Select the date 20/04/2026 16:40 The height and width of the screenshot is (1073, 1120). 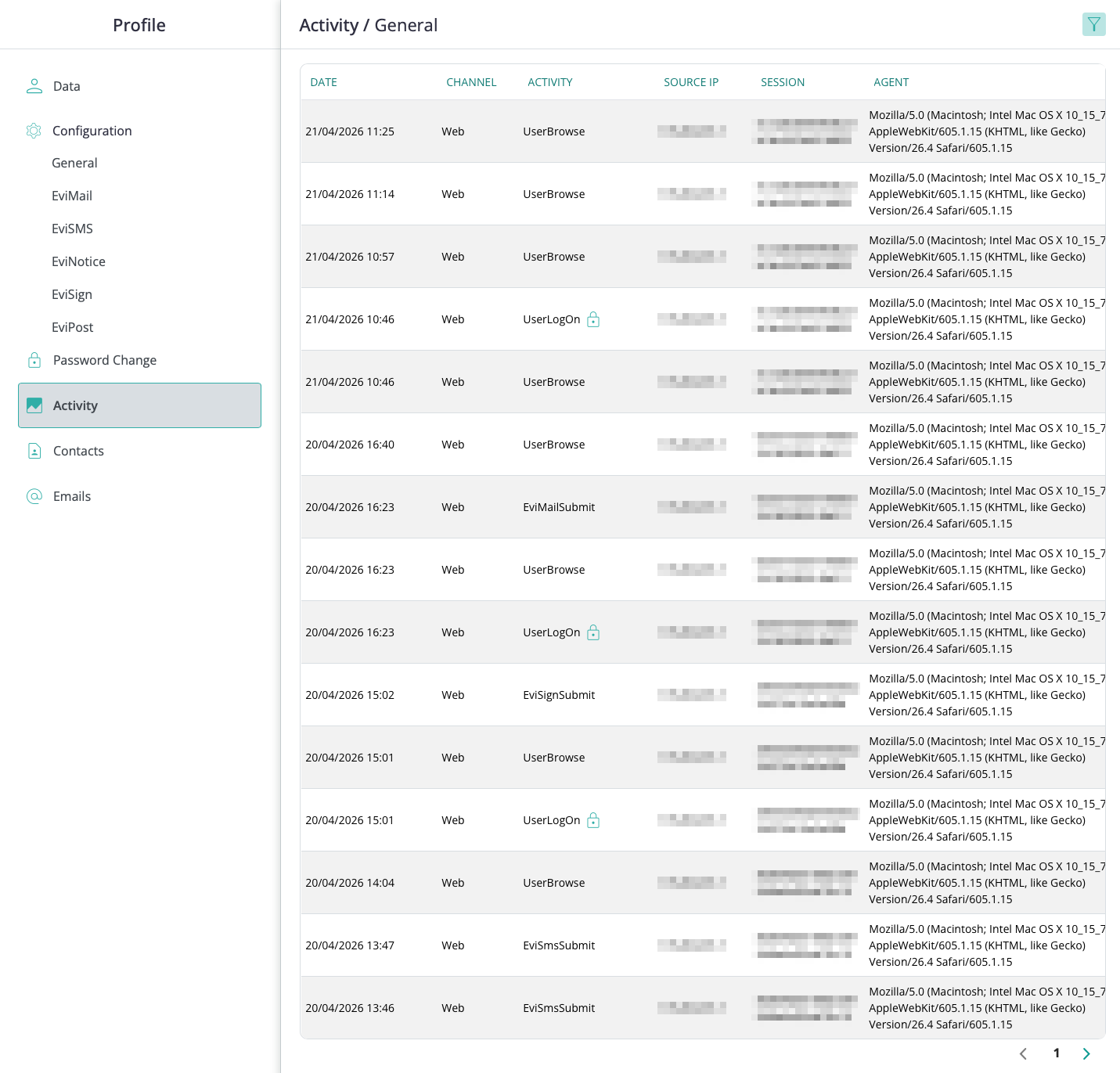pos(350,445)
